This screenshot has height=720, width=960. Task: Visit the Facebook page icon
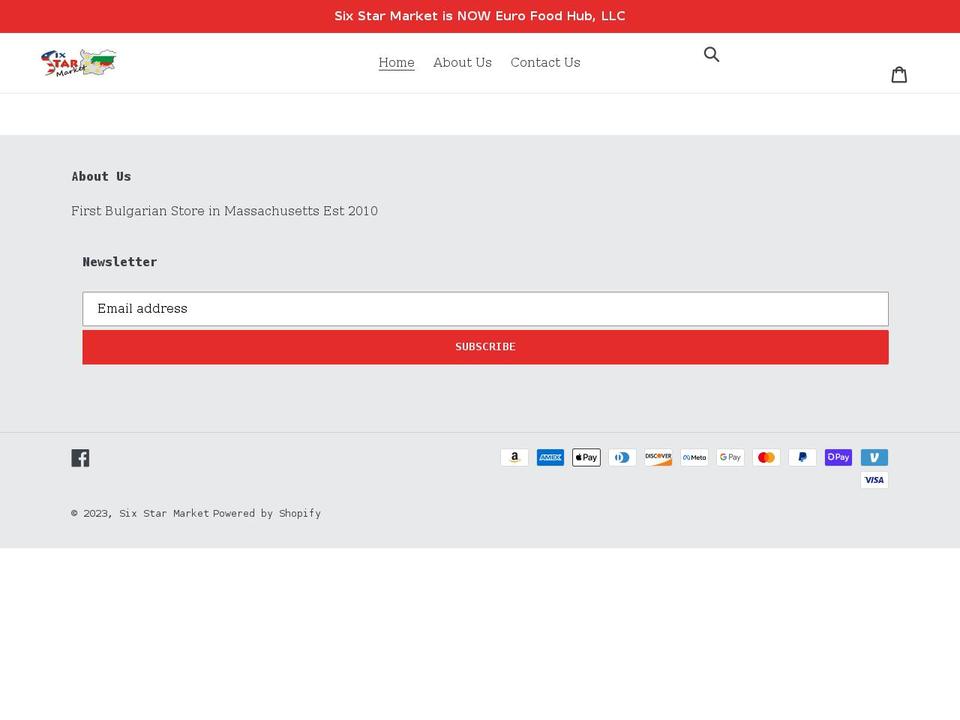80,458
